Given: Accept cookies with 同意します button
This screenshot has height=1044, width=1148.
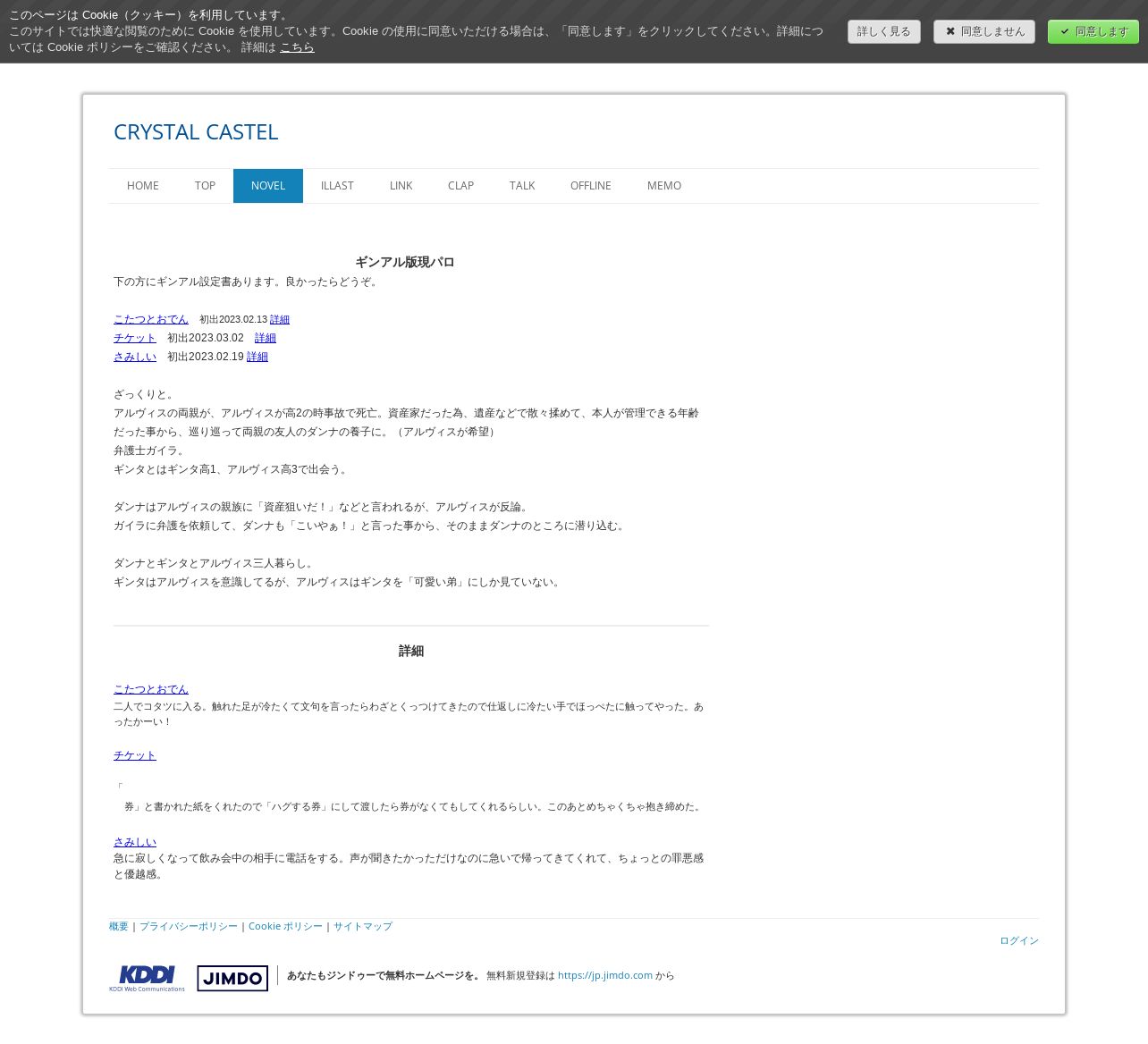Looking at the screenshot, I should click(x=1093, y=31).
